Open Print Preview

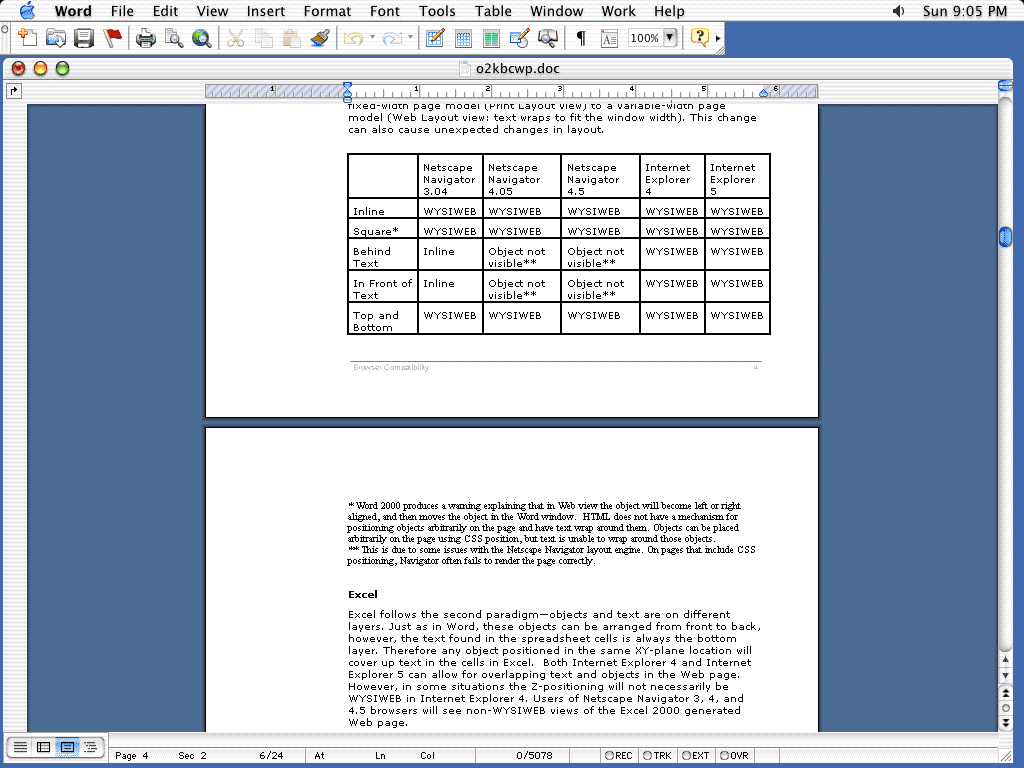coord(173,38)
